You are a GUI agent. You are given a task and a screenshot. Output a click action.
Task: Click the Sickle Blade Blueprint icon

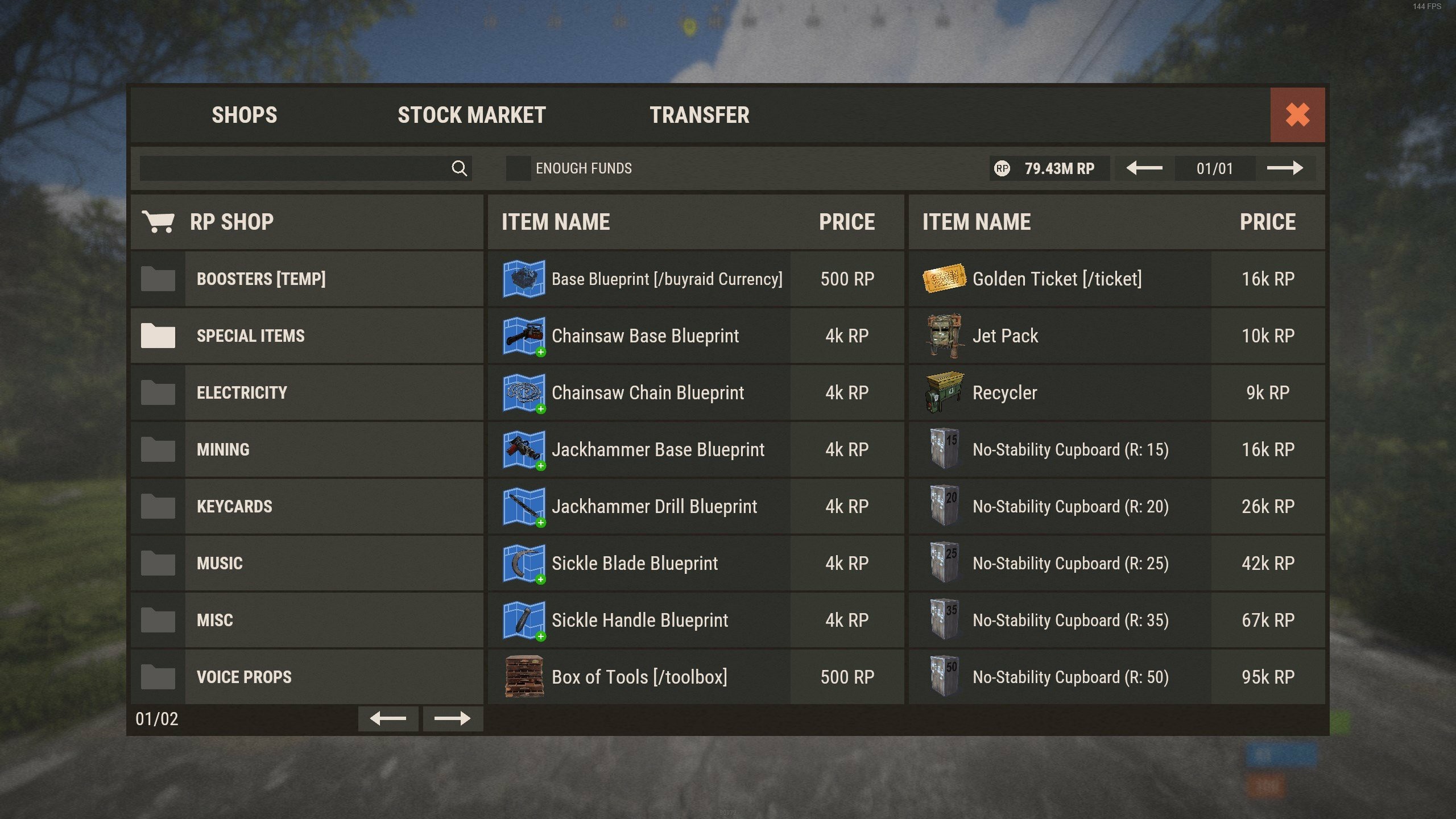524,563
